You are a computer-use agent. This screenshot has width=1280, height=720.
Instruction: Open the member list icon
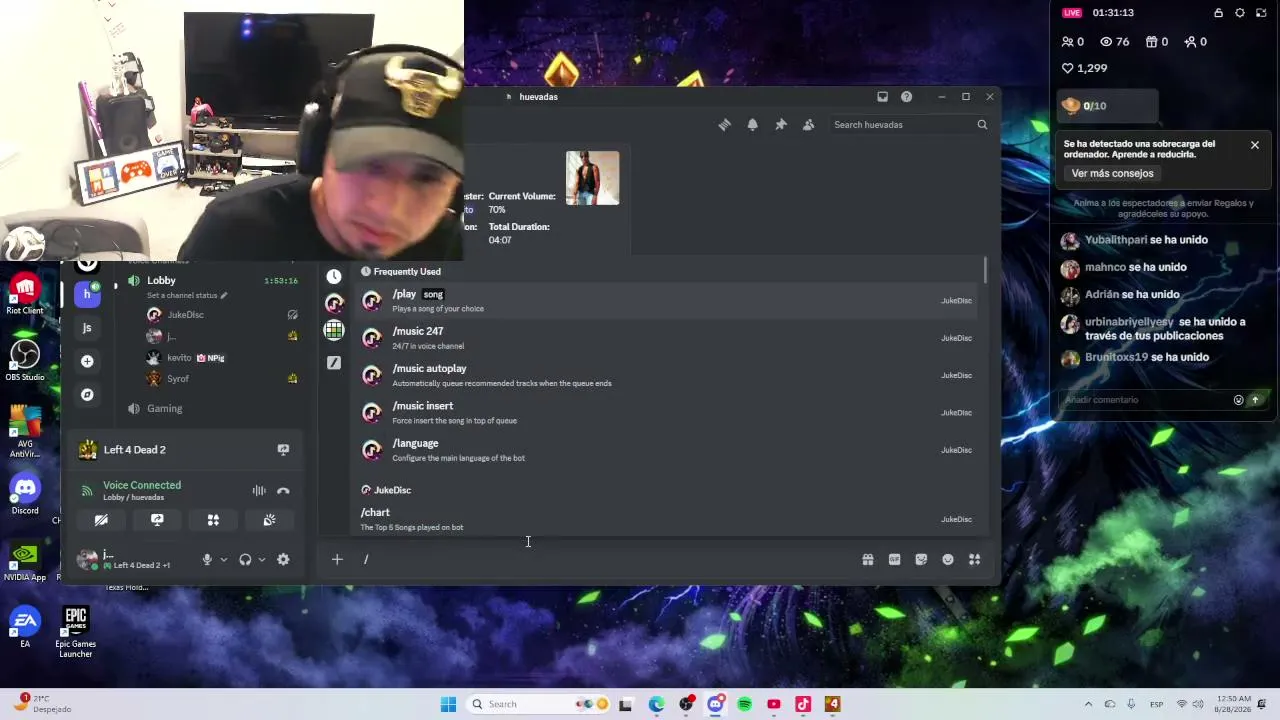(x=808, y=125)
